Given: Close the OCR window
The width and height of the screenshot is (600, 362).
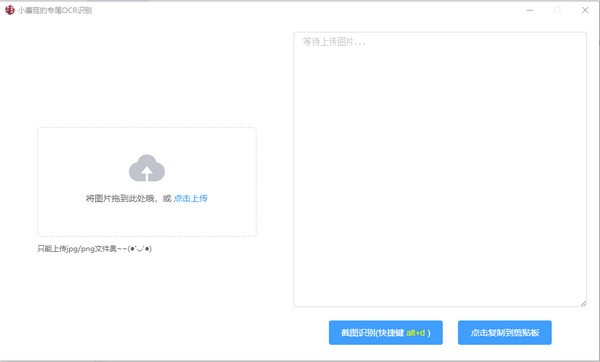Looking at the screenshot, I should tap(585, 10).
